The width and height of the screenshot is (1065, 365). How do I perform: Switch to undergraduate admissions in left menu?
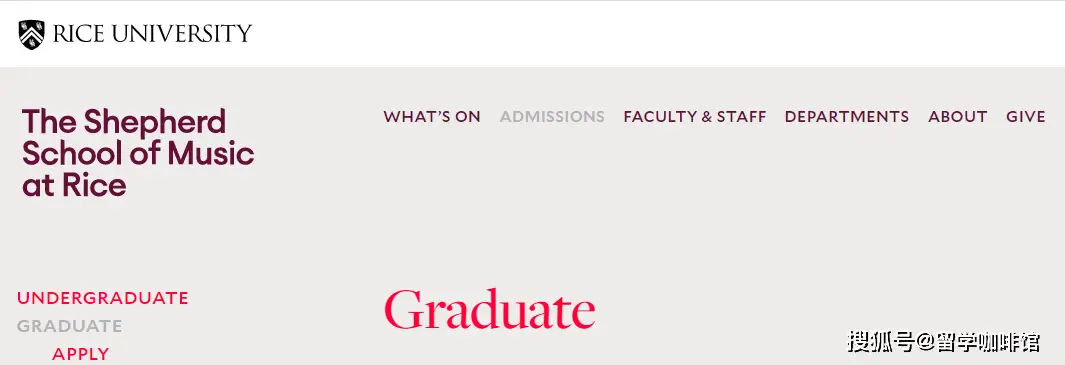tap(103, 298)
